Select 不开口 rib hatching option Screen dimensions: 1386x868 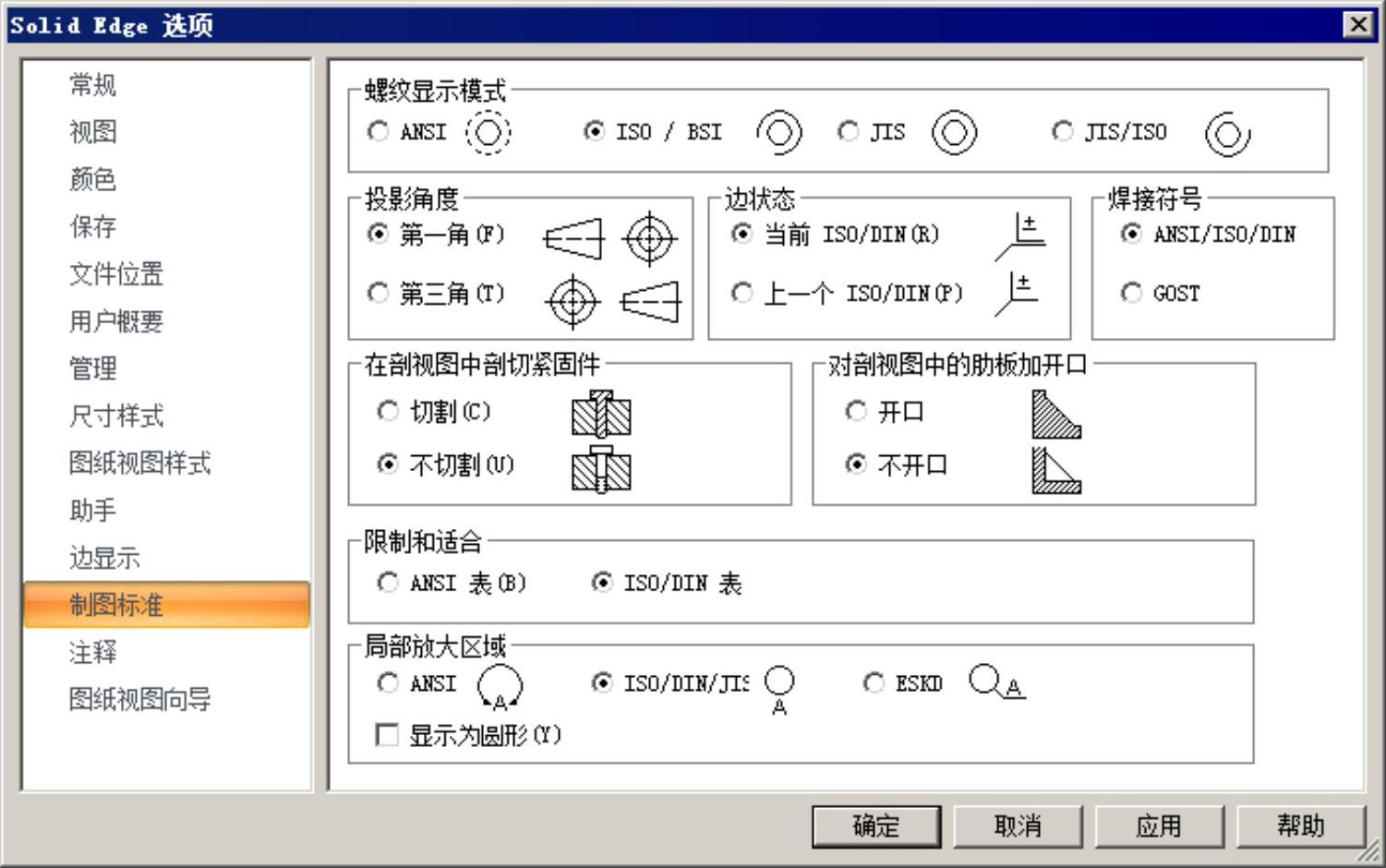pos(856,464)
